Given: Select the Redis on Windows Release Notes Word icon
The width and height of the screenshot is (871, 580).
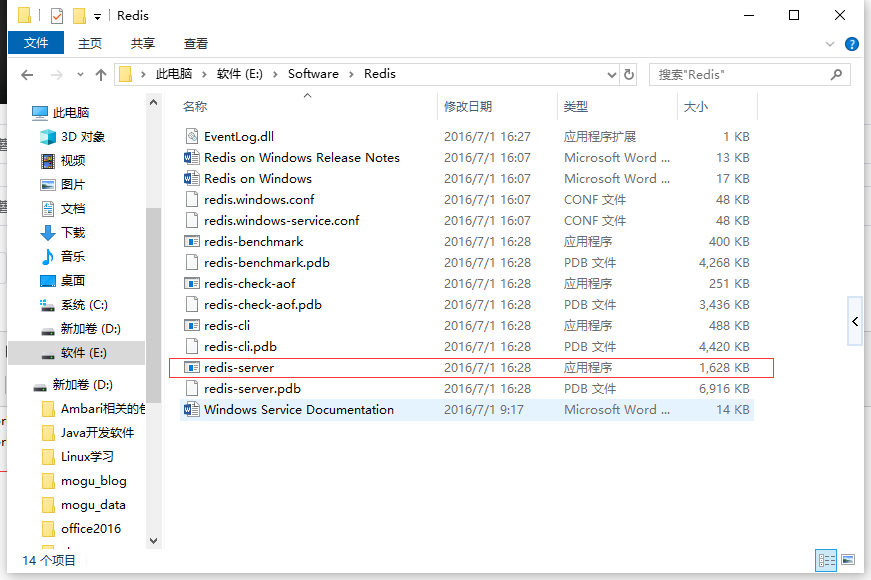Looking at the screenshot, I should [x=192, y=157].
